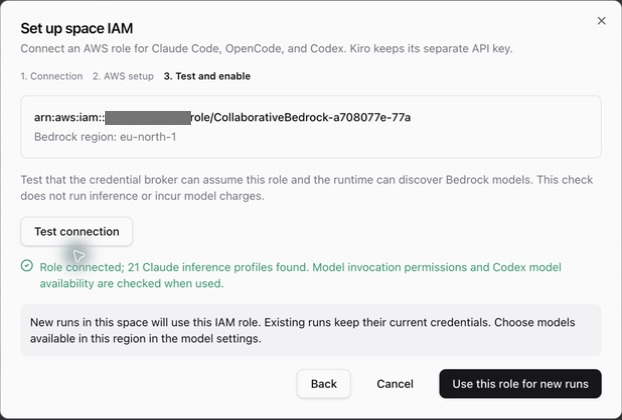
Task: Cancel the IAM setup
Action: 395,384
